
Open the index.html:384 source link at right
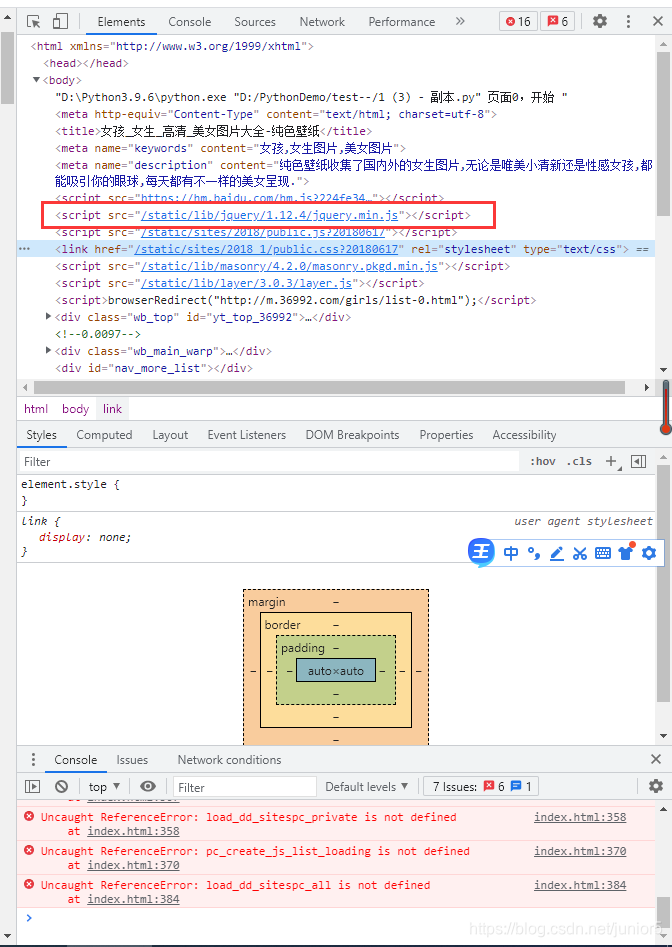(x=580, y=885)
